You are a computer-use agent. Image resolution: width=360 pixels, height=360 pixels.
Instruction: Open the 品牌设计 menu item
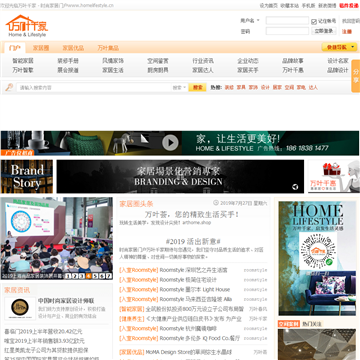(338, 70)
